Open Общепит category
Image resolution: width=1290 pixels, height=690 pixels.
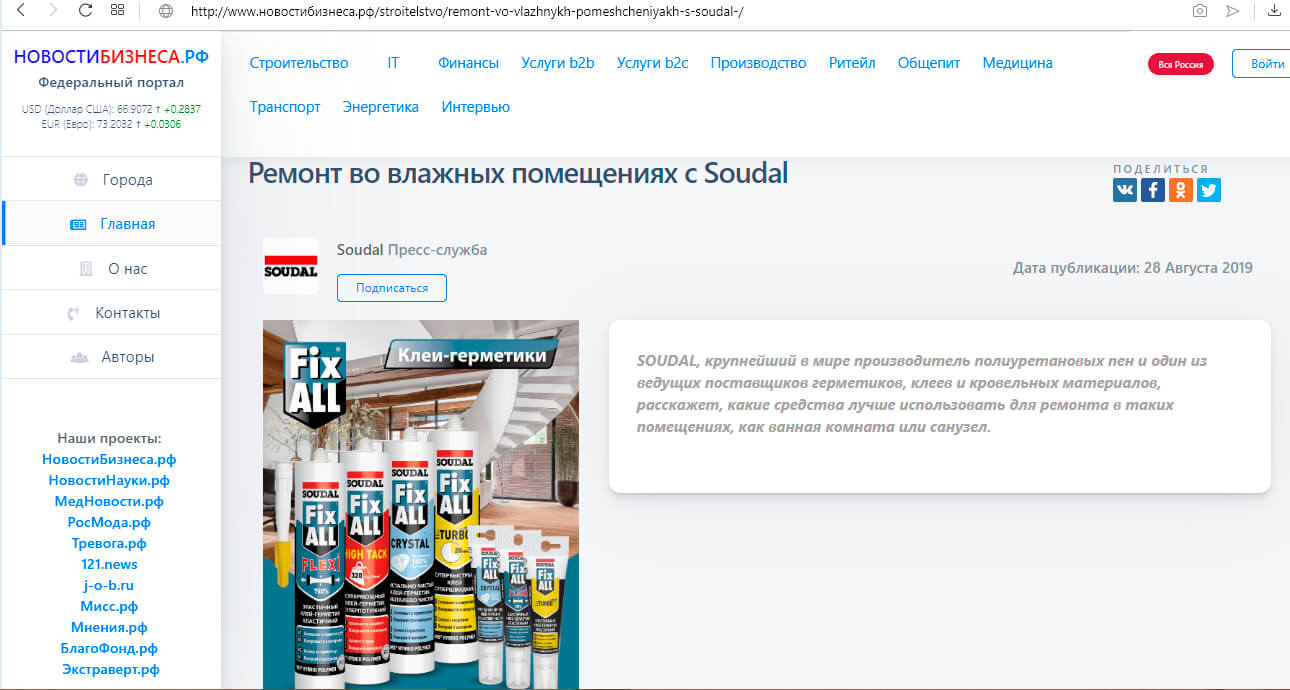(x=929, y=63)
